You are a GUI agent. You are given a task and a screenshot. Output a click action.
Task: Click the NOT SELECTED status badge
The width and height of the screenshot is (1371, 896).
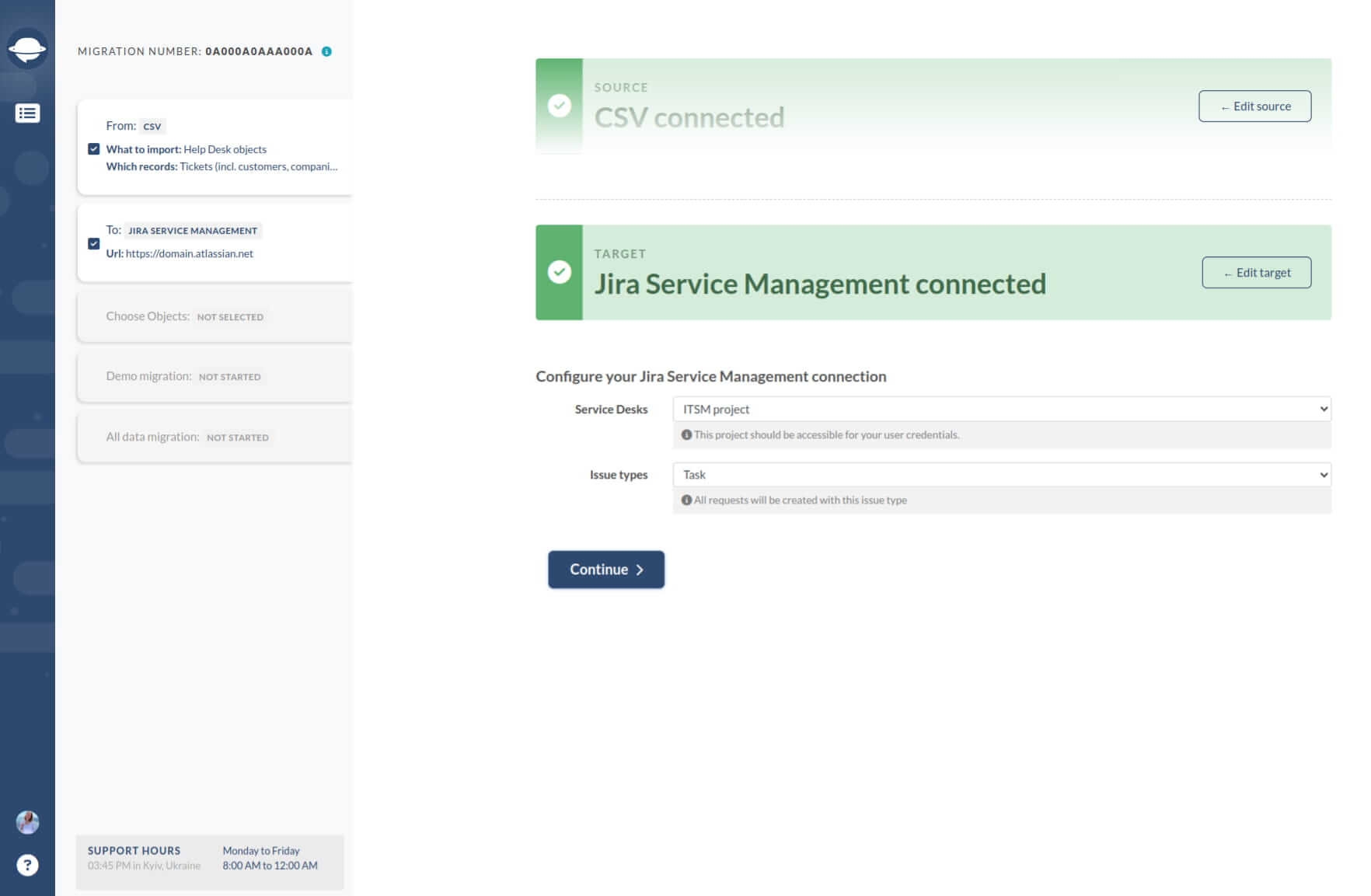(x=230, y=317)
